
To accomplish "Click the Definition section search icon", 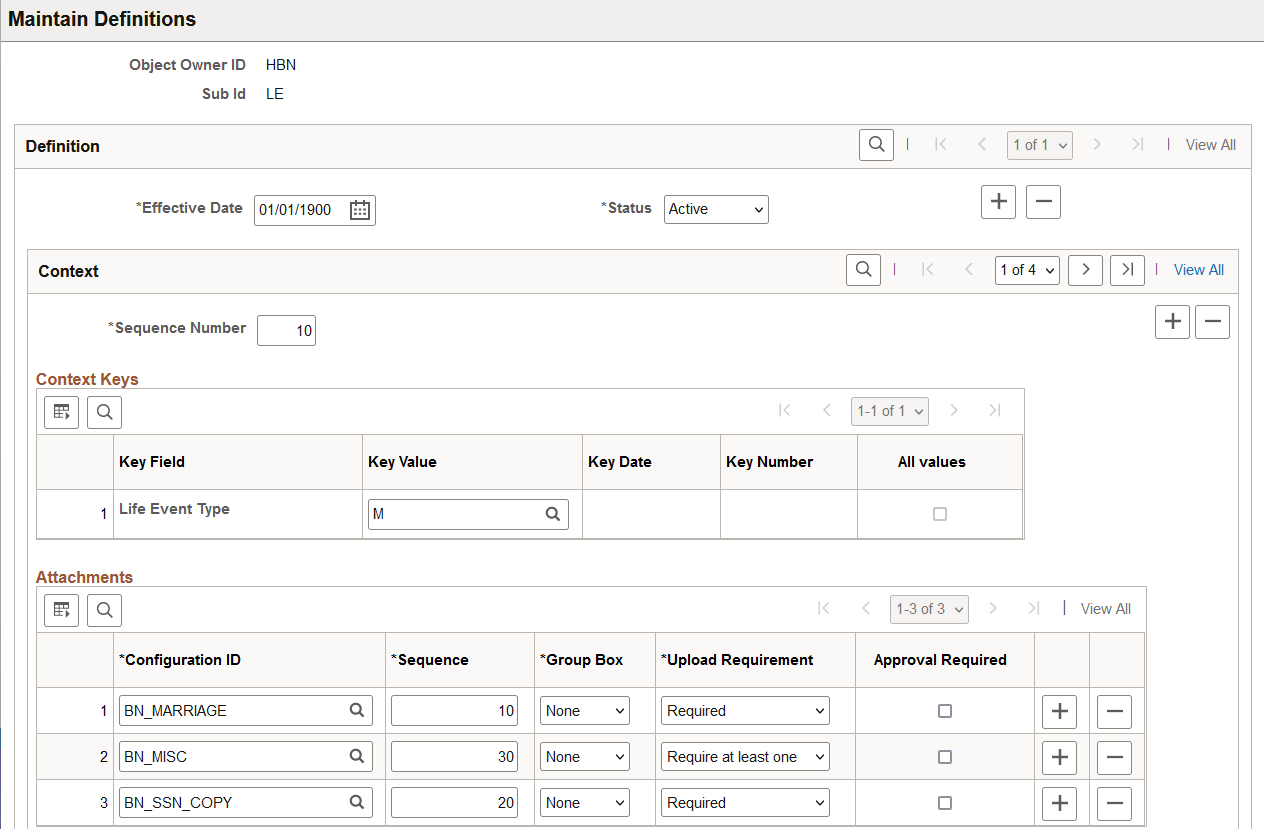I will pos(876,145).
